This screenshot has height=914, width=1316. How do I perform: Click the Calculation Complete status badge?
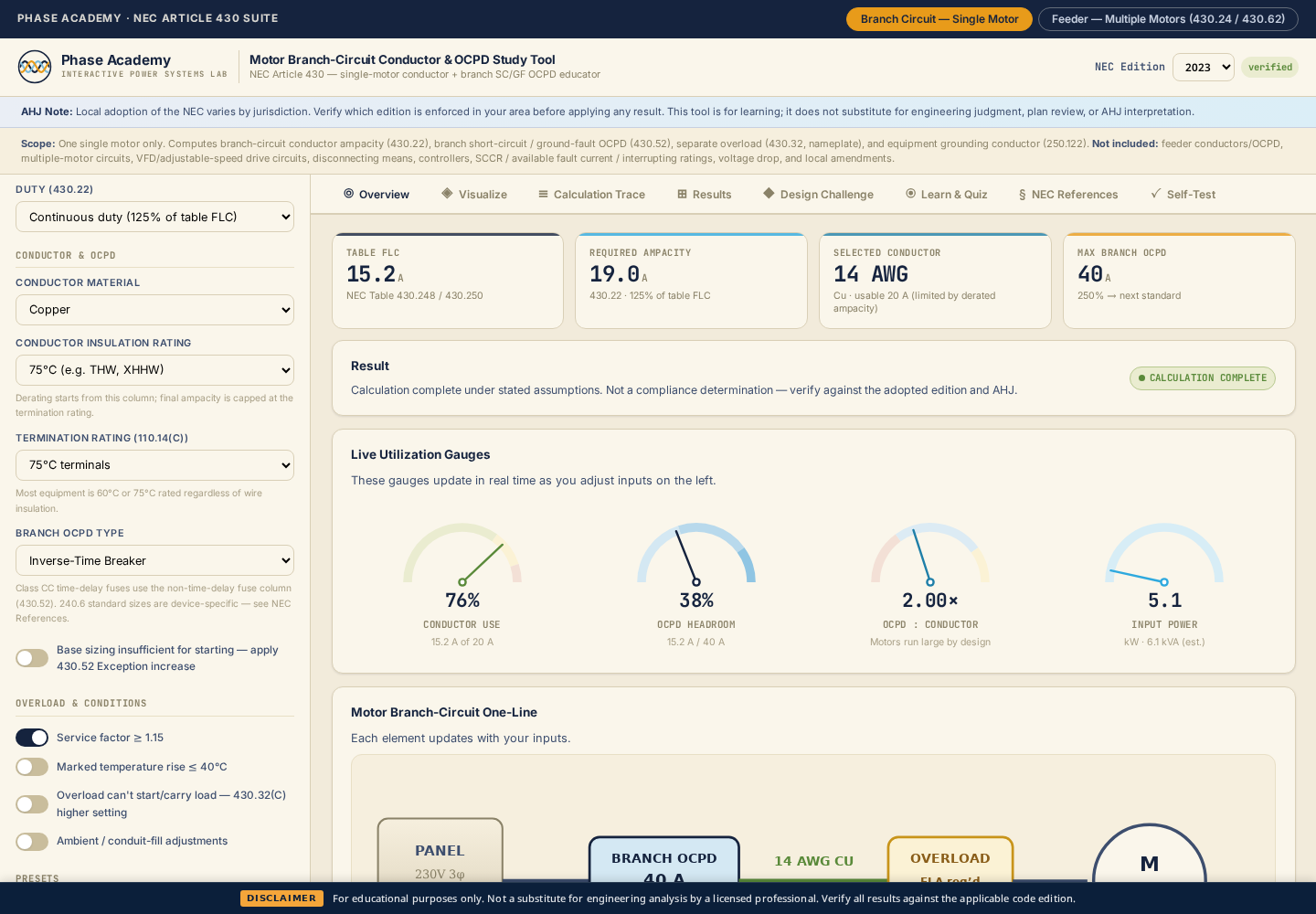coord(1202,378)
